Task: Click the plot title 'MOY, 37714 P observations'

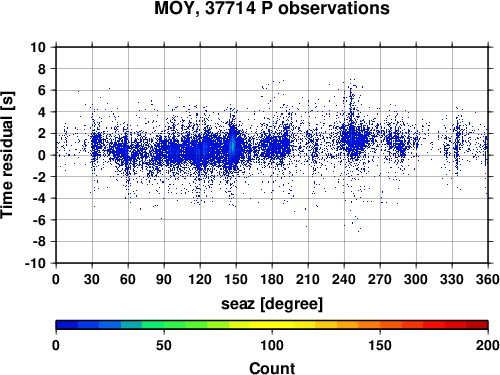Action: click(272, 8)
